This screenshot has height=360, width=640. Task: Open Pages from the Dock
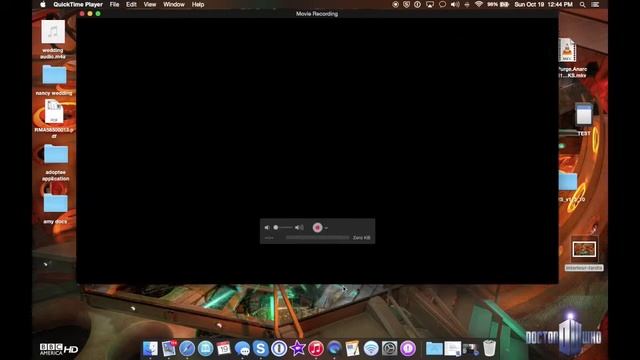352,349
